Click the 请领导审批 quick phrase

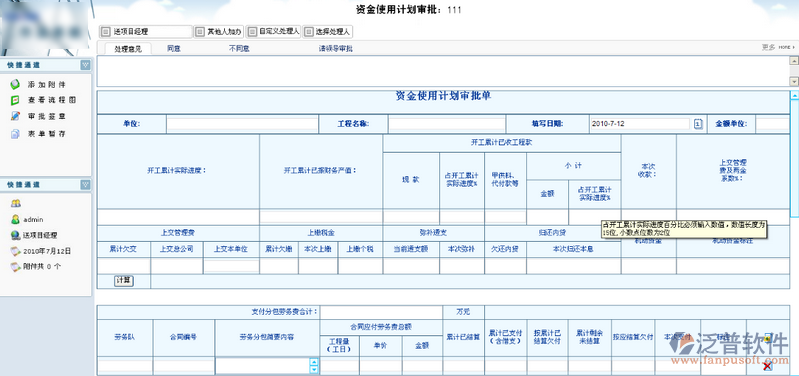tap(336, 49)
